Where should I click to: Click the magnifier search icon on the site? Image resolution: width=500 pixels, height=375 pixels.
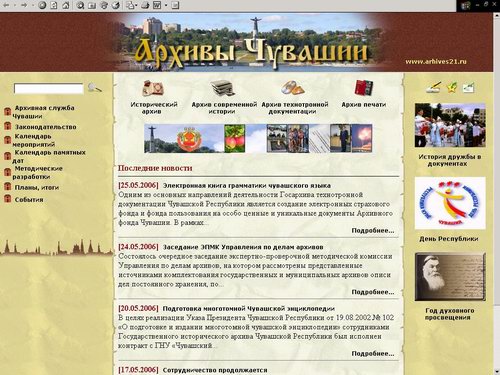pyautogui.click(x=94, y=88)
